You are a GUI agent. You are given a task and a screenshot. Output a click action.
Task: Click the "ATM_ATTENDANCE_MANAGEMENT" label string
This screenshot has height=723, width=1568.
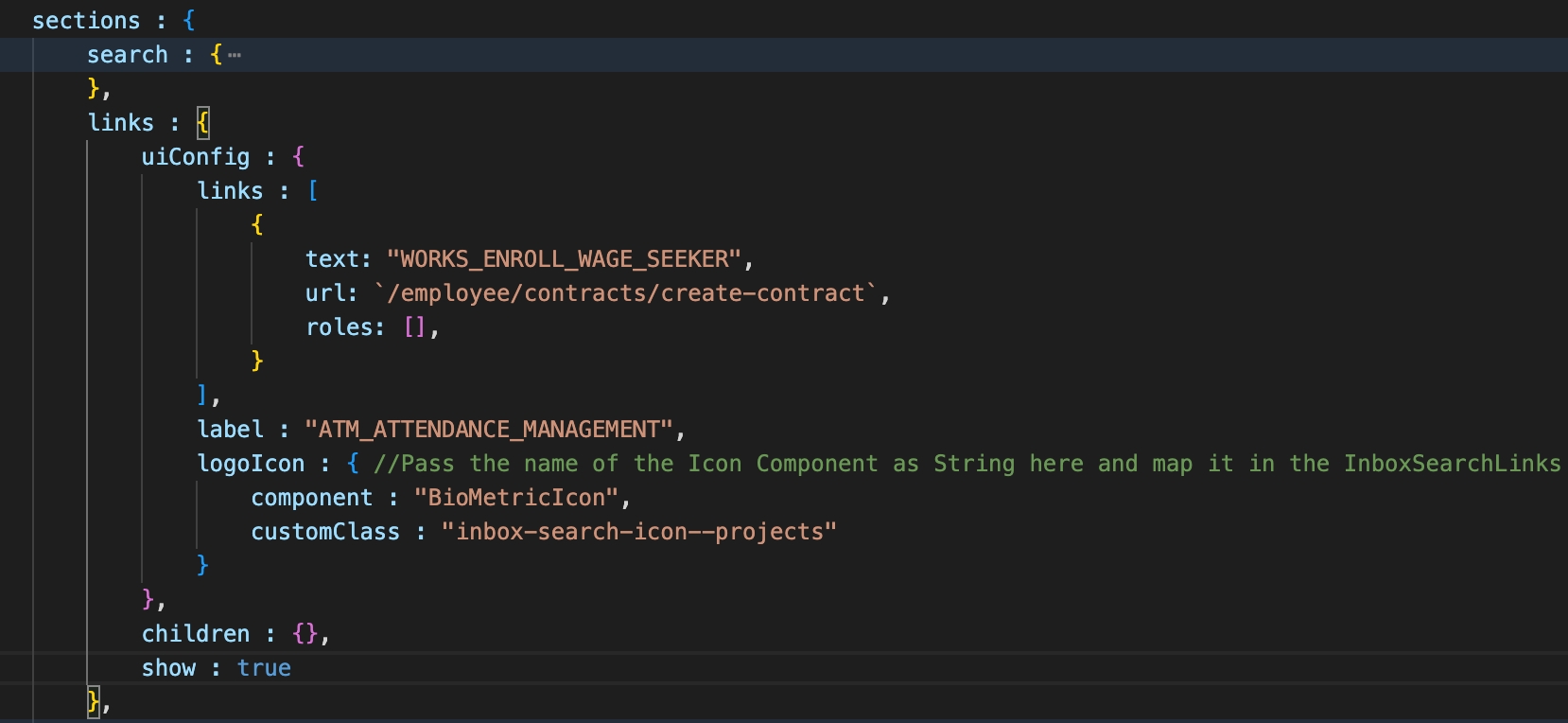click(x=488, y=430)
